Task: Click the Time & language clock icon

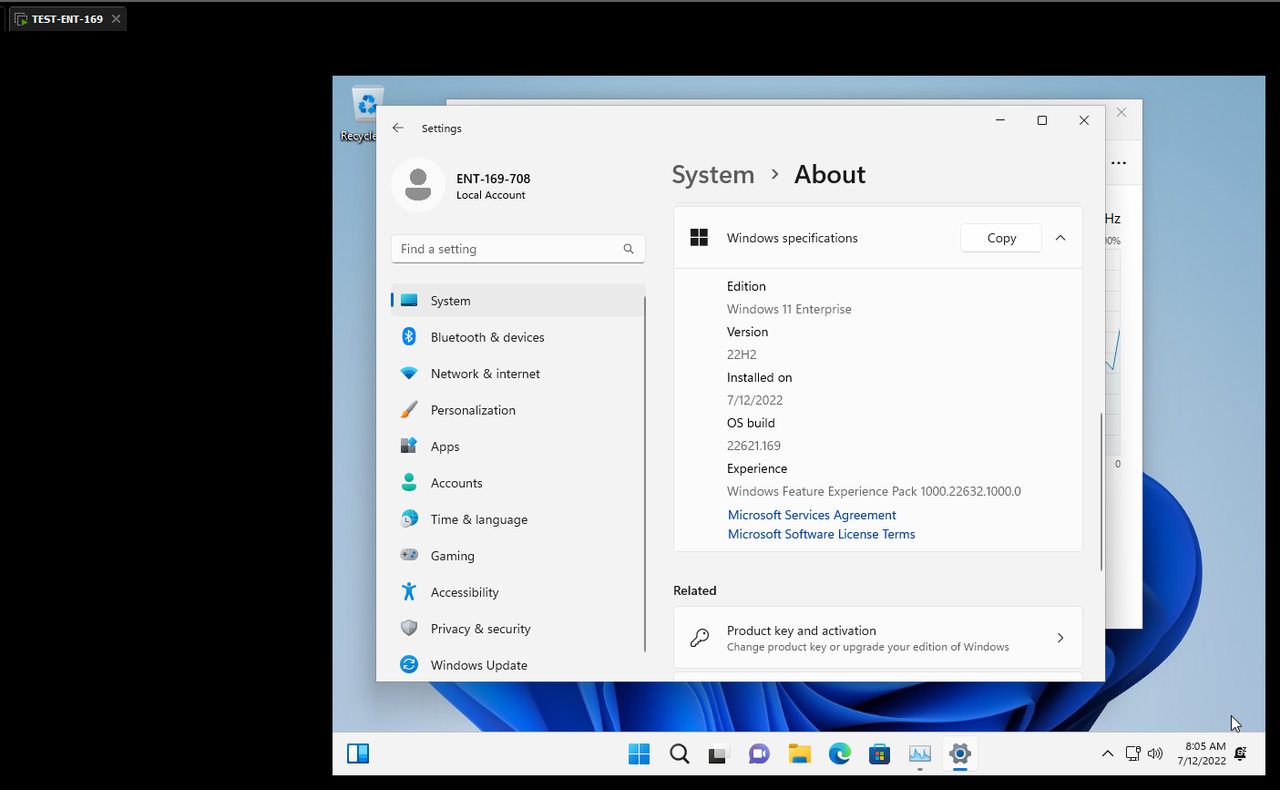Action: (409, 519)
